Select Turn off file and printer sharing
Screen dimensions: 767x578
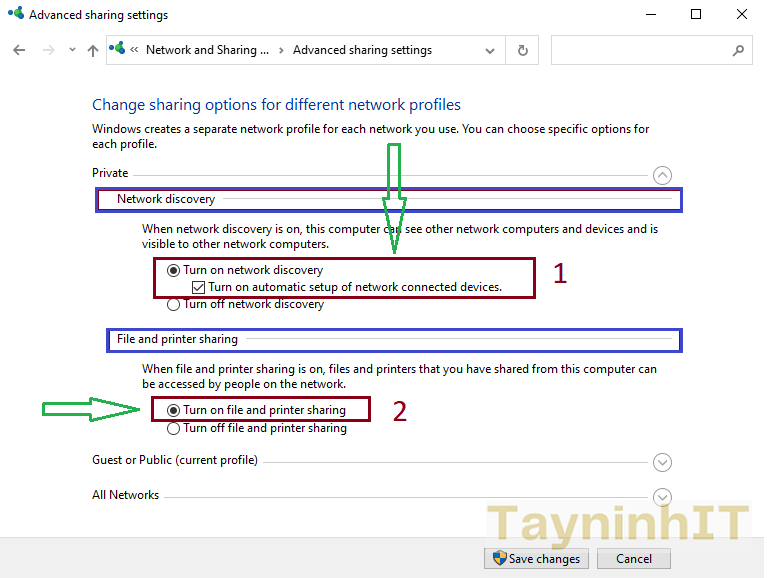tap(174, 428)
